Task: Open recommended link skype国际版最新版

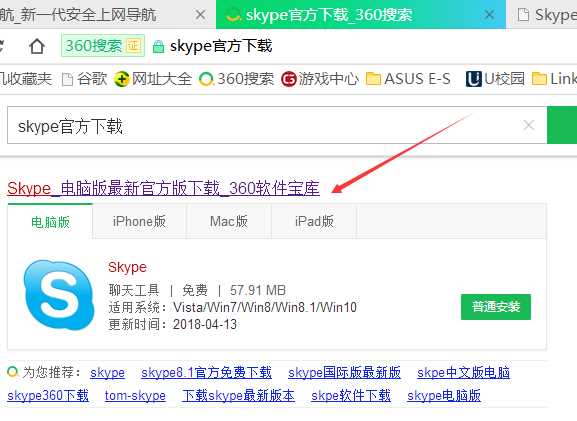Action: [344, 373]
